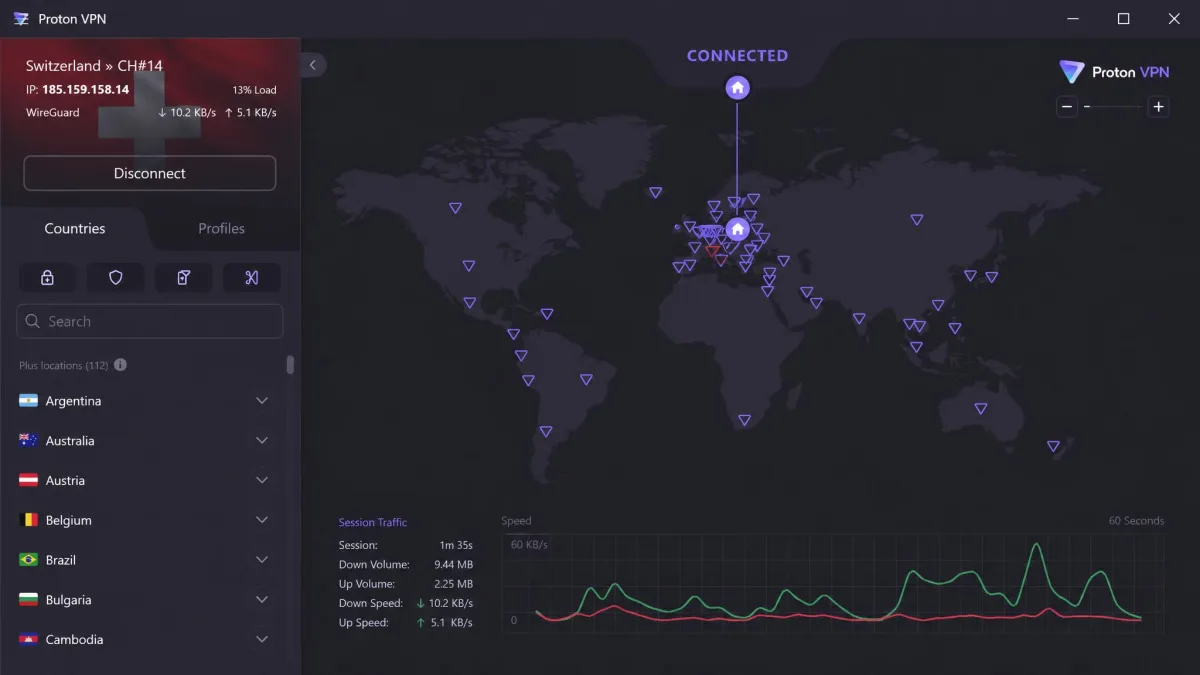Viewport: 1200px width, 675px height.
Task: Expand the Bulgaria server list
Action: (x=262, y=600)
